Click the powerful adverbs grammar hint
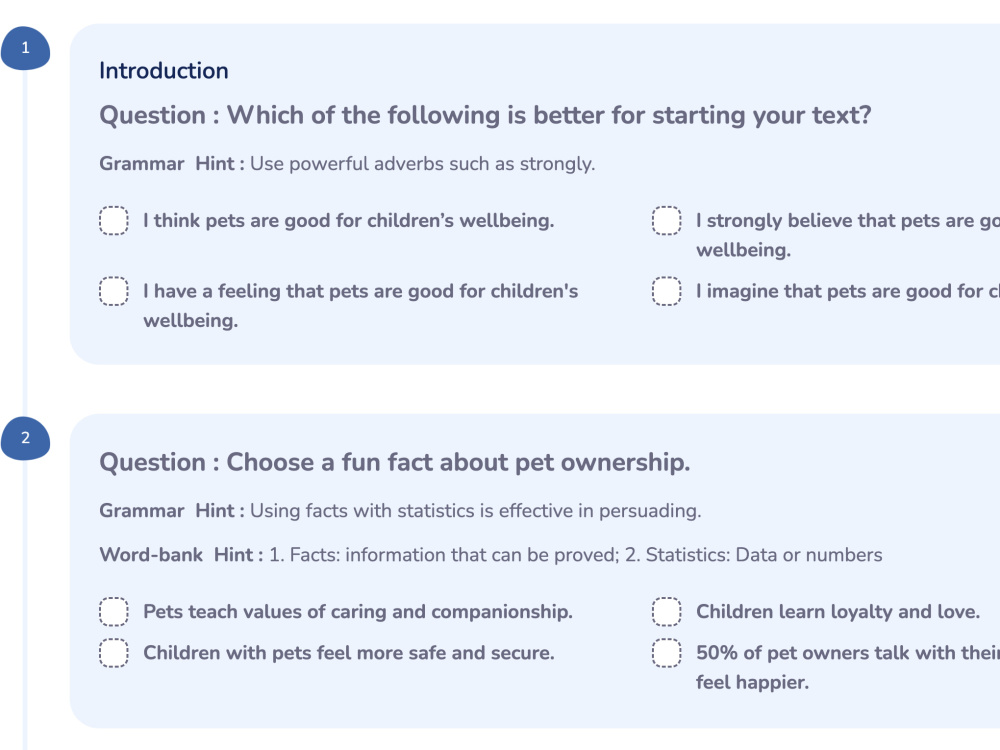Screen dimensions: 1000x750 347,164
